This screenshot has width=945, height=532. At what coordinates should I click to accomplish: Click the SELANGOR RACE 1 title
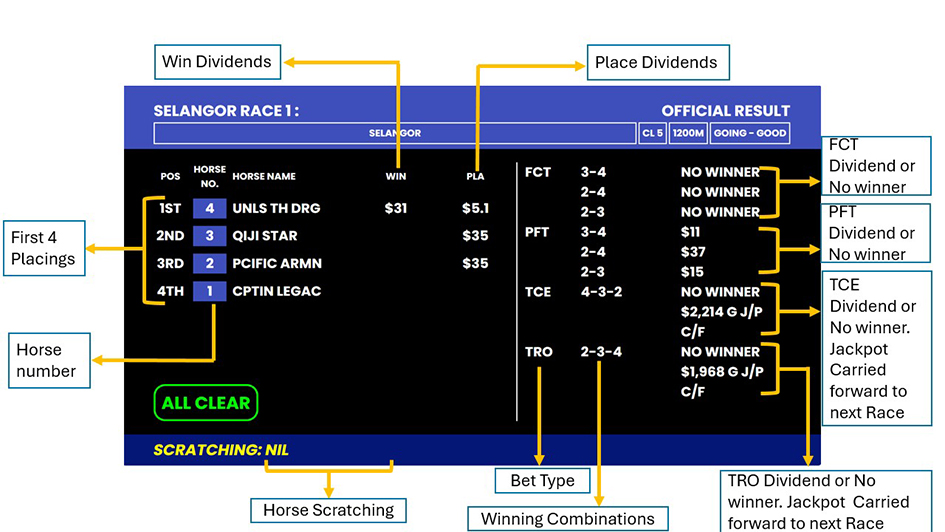pos(226,111)
